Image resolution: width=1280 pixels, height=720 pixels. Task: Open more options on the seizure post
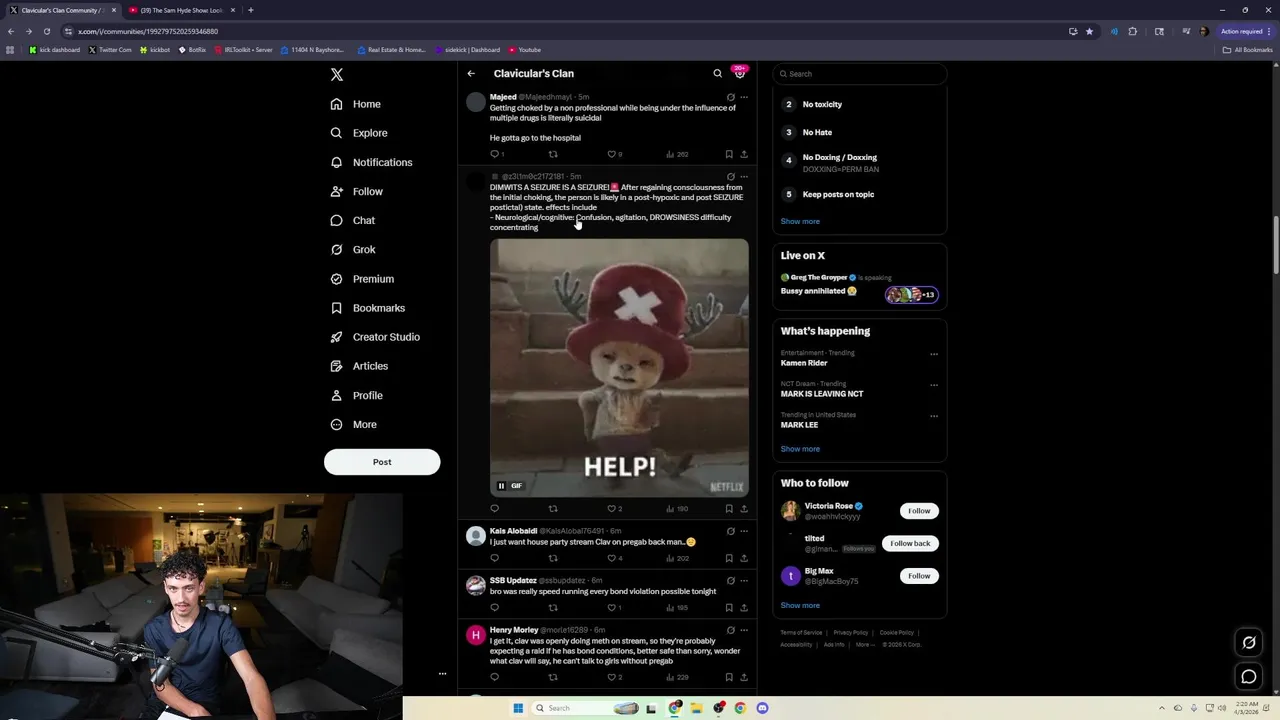click(744, 176)
